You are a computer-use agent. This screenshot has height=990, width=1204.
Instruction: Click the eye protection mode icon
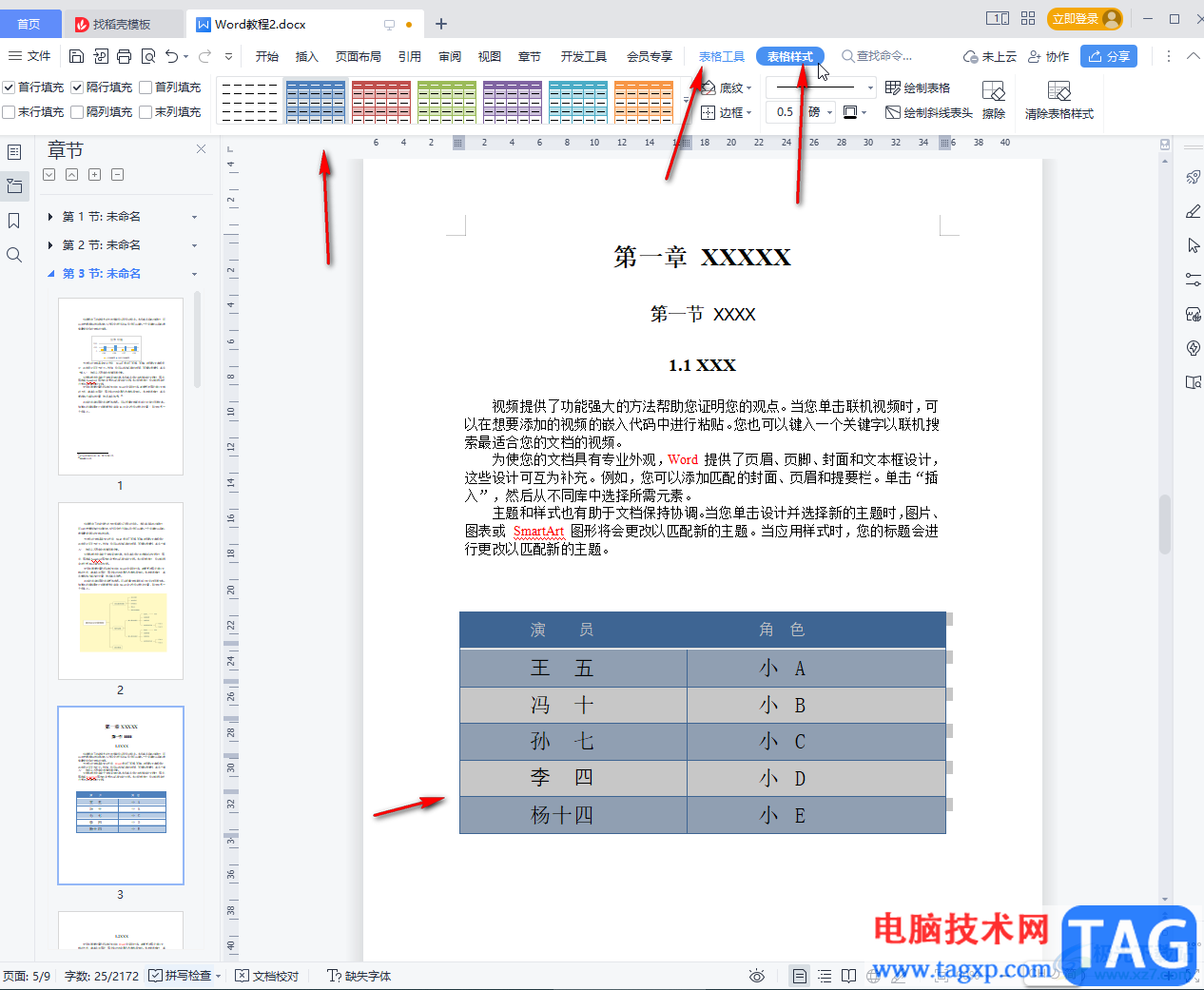757,976
